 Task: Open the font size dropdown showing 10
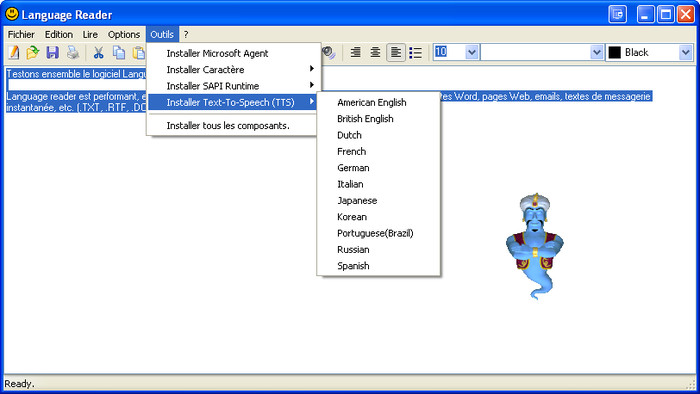click(x=472, y=52)
